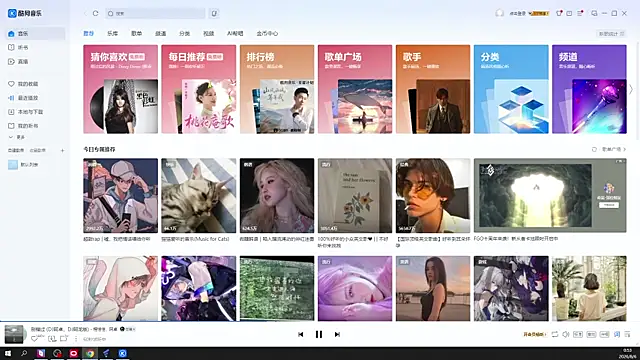Open the 每日推荐 card
The image size is (640, 360).
(198, 89)
